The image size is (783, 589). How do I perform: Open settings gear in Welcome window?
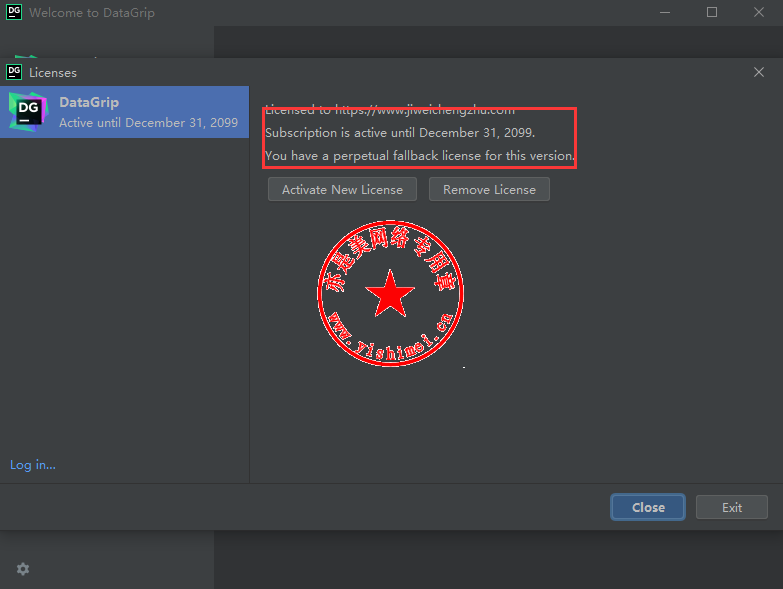[x=23, y=569]
